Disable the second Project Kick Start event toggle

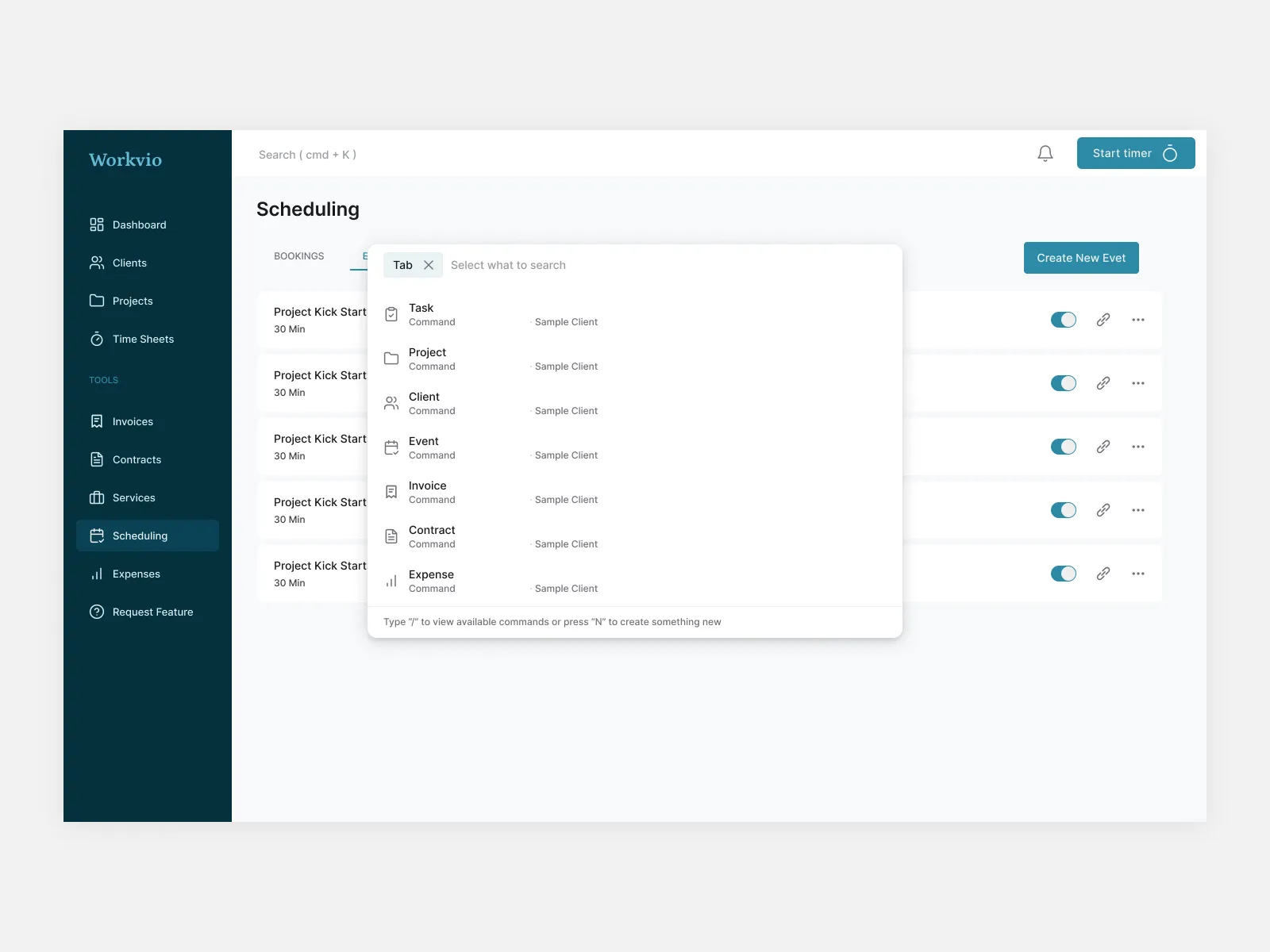[x=1064, y=383]
